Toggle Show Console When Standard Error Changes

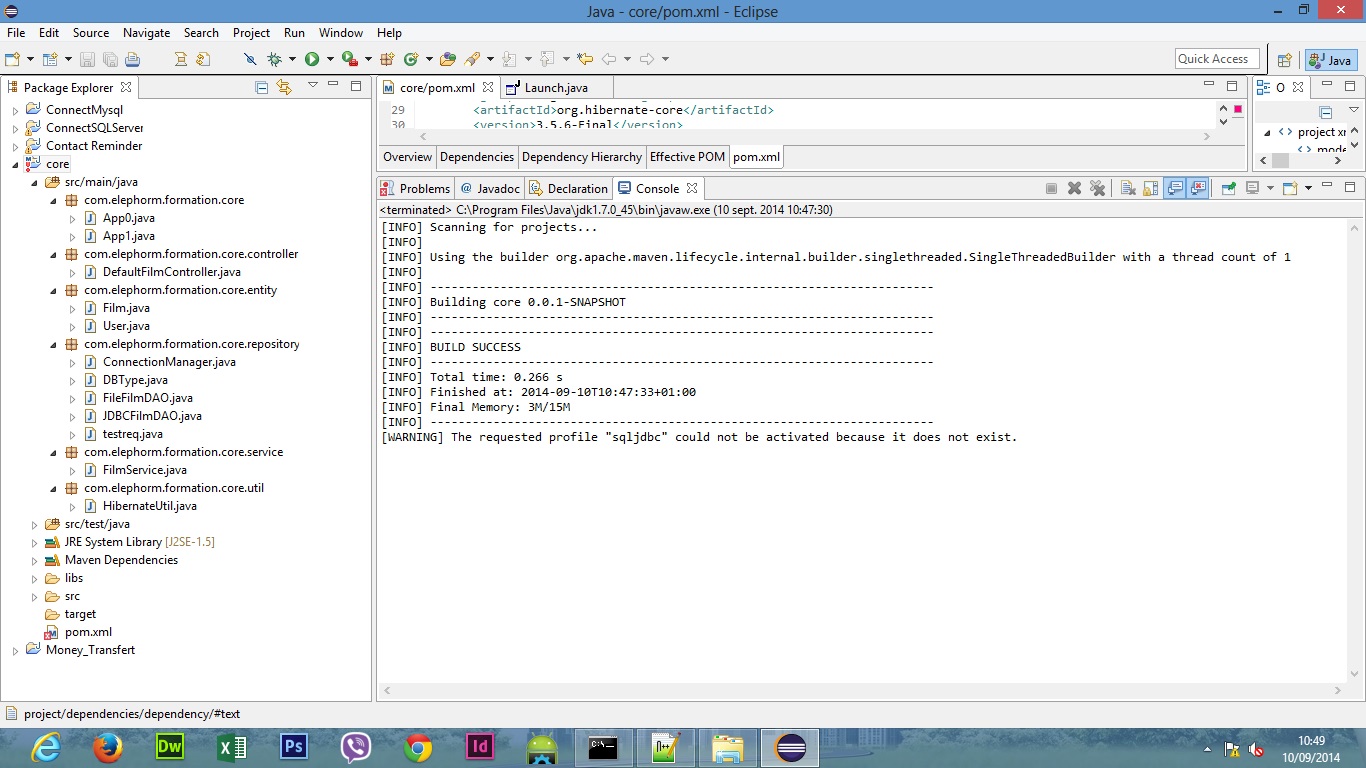[1198, 188]
